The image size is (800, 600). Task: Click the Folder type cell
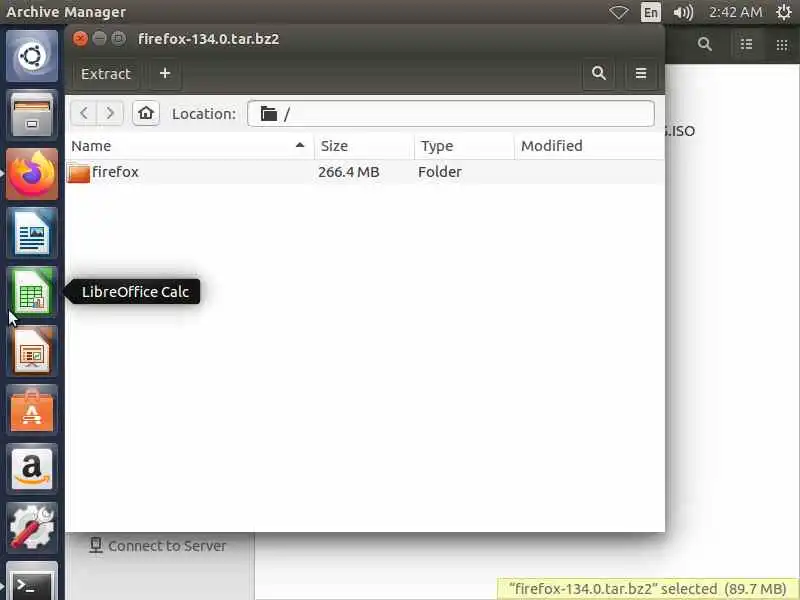click(440, 172)
